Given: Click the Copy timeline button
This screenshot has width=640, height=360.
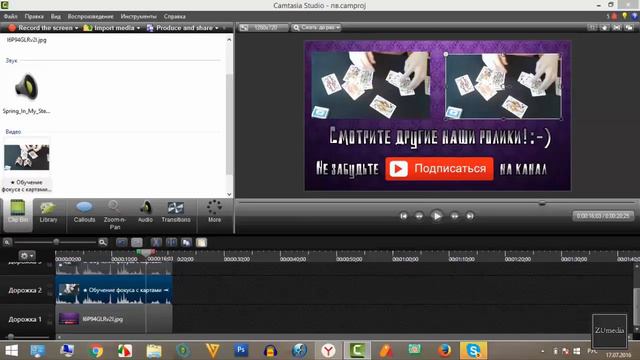Looking at the screenshot, I should 187,242.
